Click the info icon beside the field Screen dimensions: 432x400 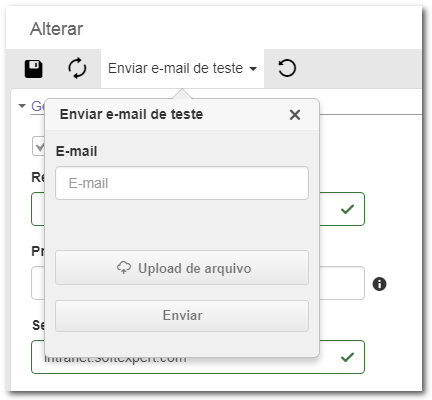coord(379,284)
